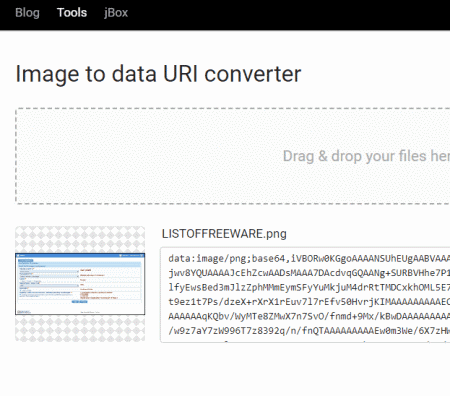Go to the jBox page link
This screenshot has height=396, width=450.
point(116,13)
